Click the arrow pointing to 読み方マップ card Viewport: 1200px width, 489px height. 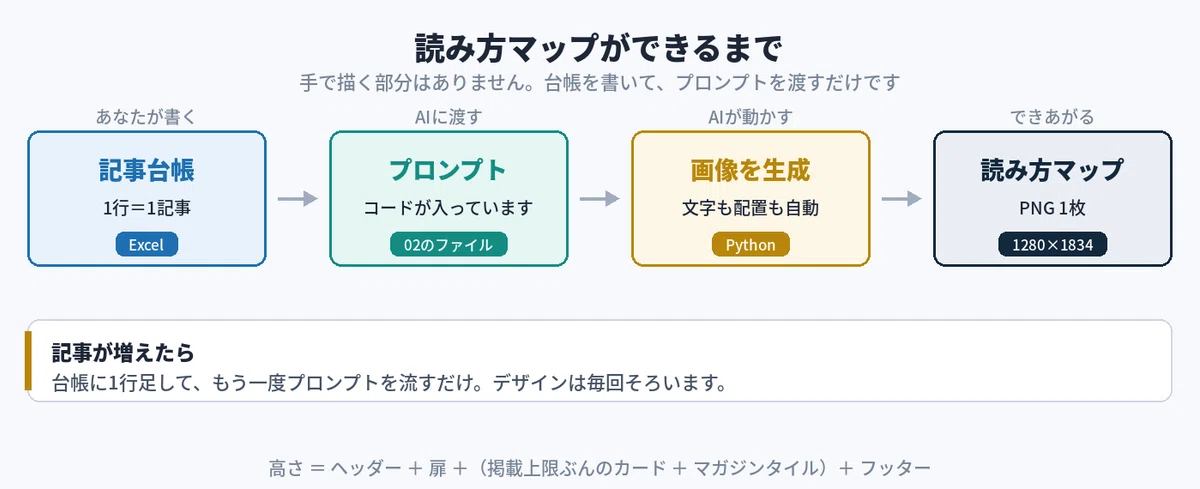point(901,199)
